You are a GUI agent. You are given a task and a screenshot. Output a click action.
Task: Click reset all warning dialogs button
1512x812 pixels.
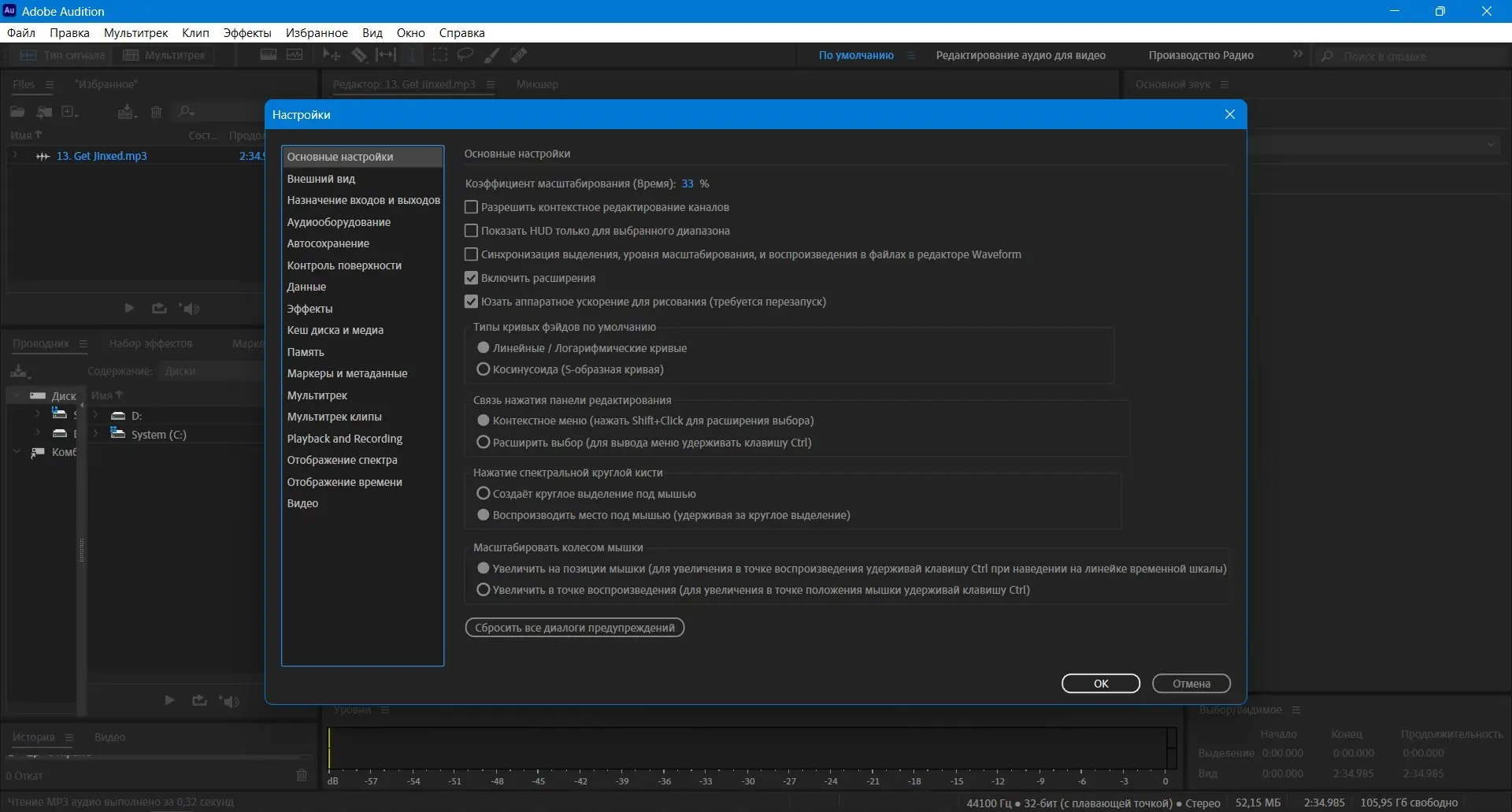coord(575,628)
